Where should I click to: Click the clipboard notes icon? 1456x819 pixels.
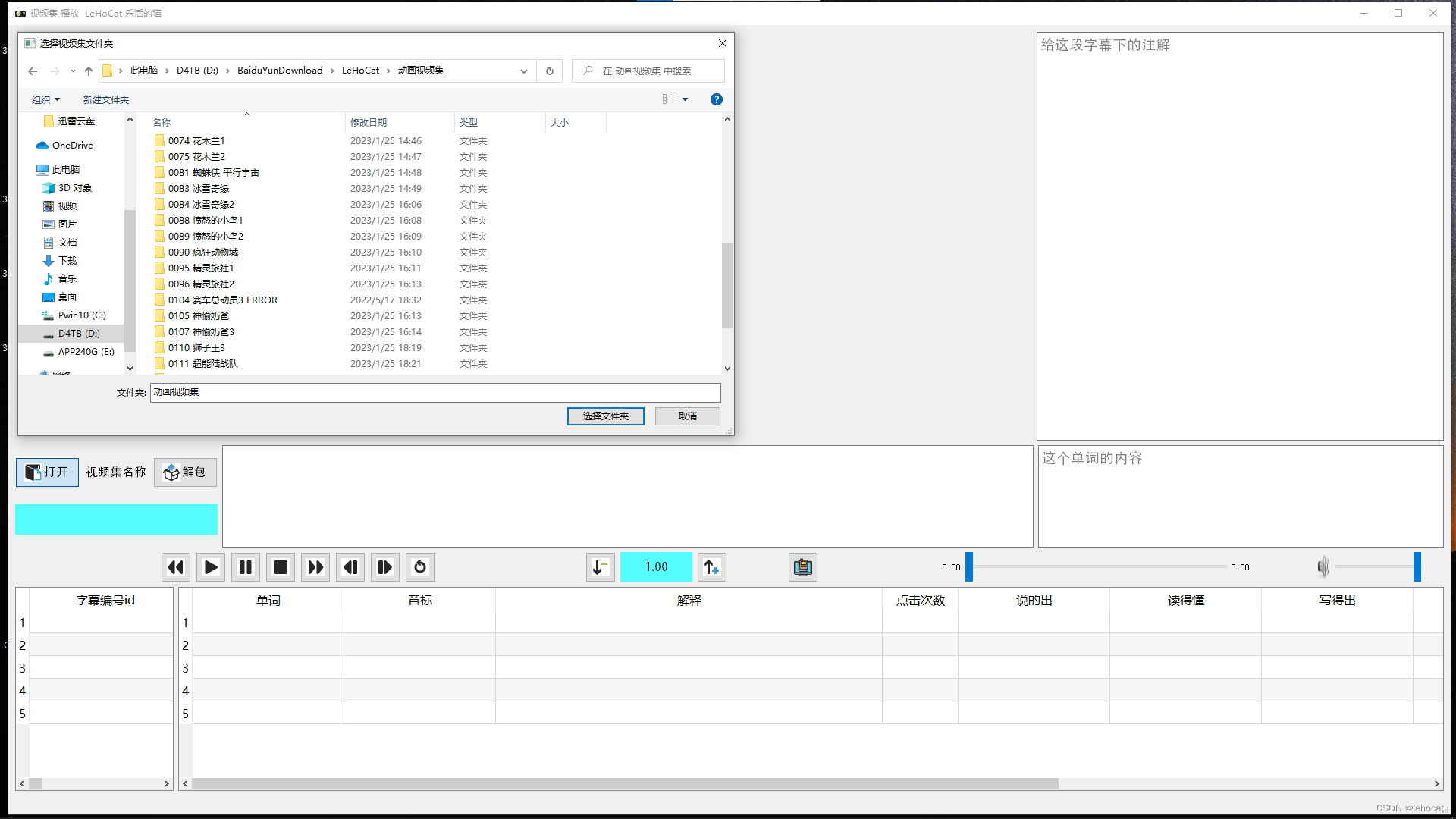point(803,567)
